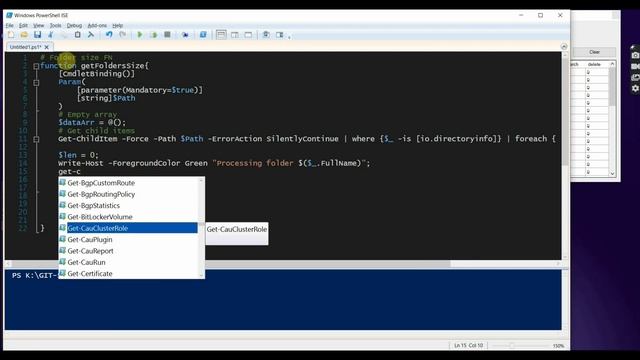Screen dimensions: 640x360
Task: Save the script with the floppy disk icon
Action: (38, 35)
